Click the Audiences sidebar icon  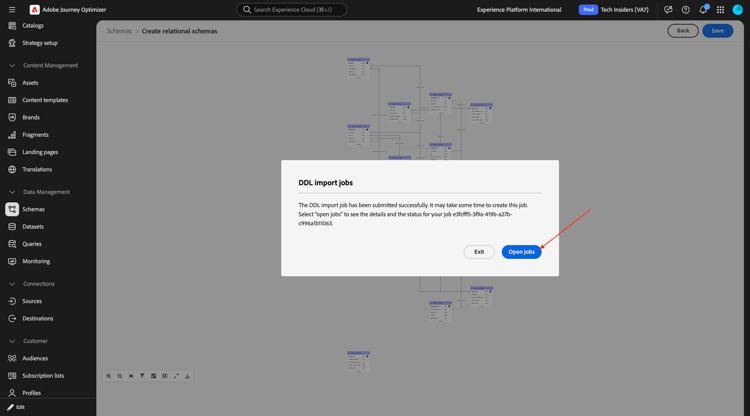(x=12, y=359)
